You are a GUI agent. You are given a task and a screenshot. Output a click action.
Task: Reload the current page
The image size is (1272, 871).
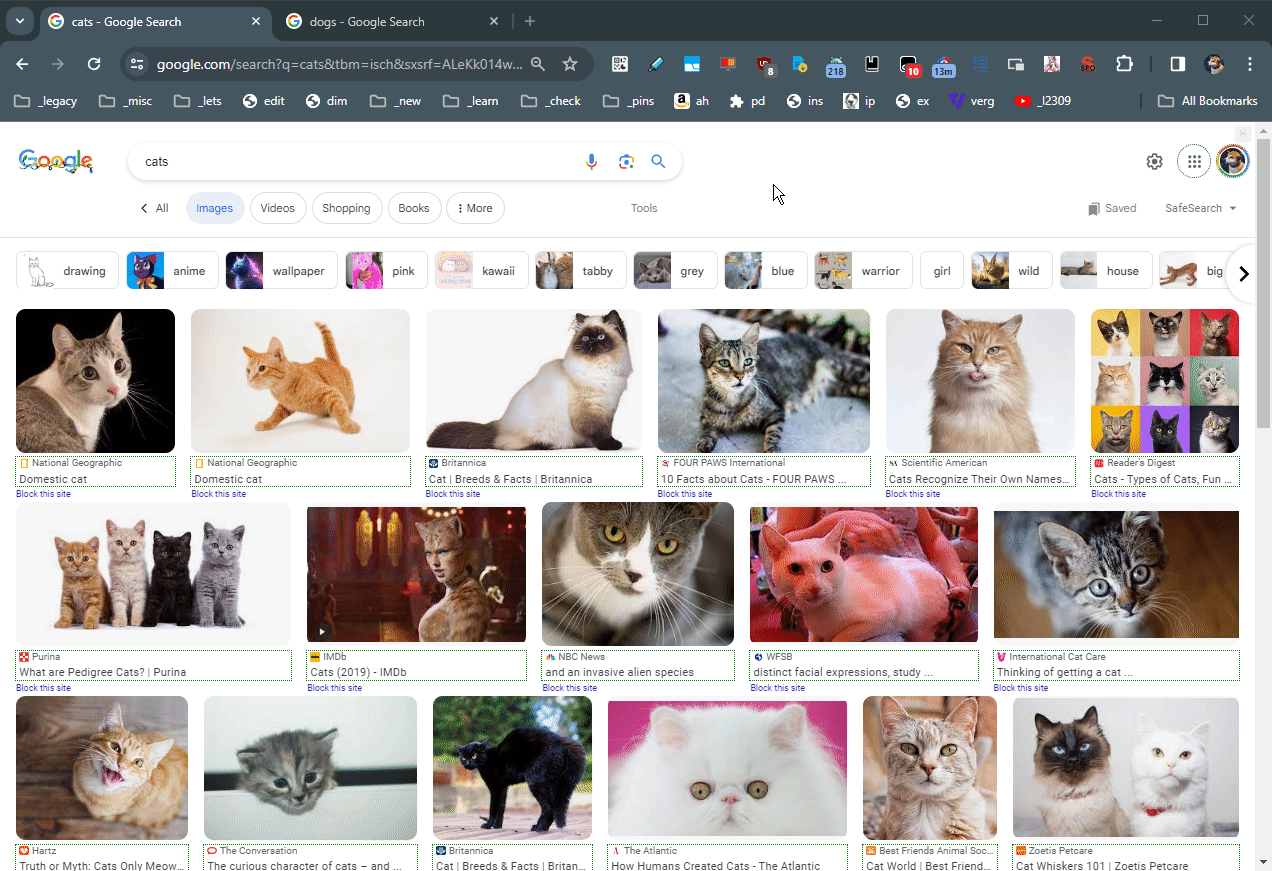tap(94, 64)
